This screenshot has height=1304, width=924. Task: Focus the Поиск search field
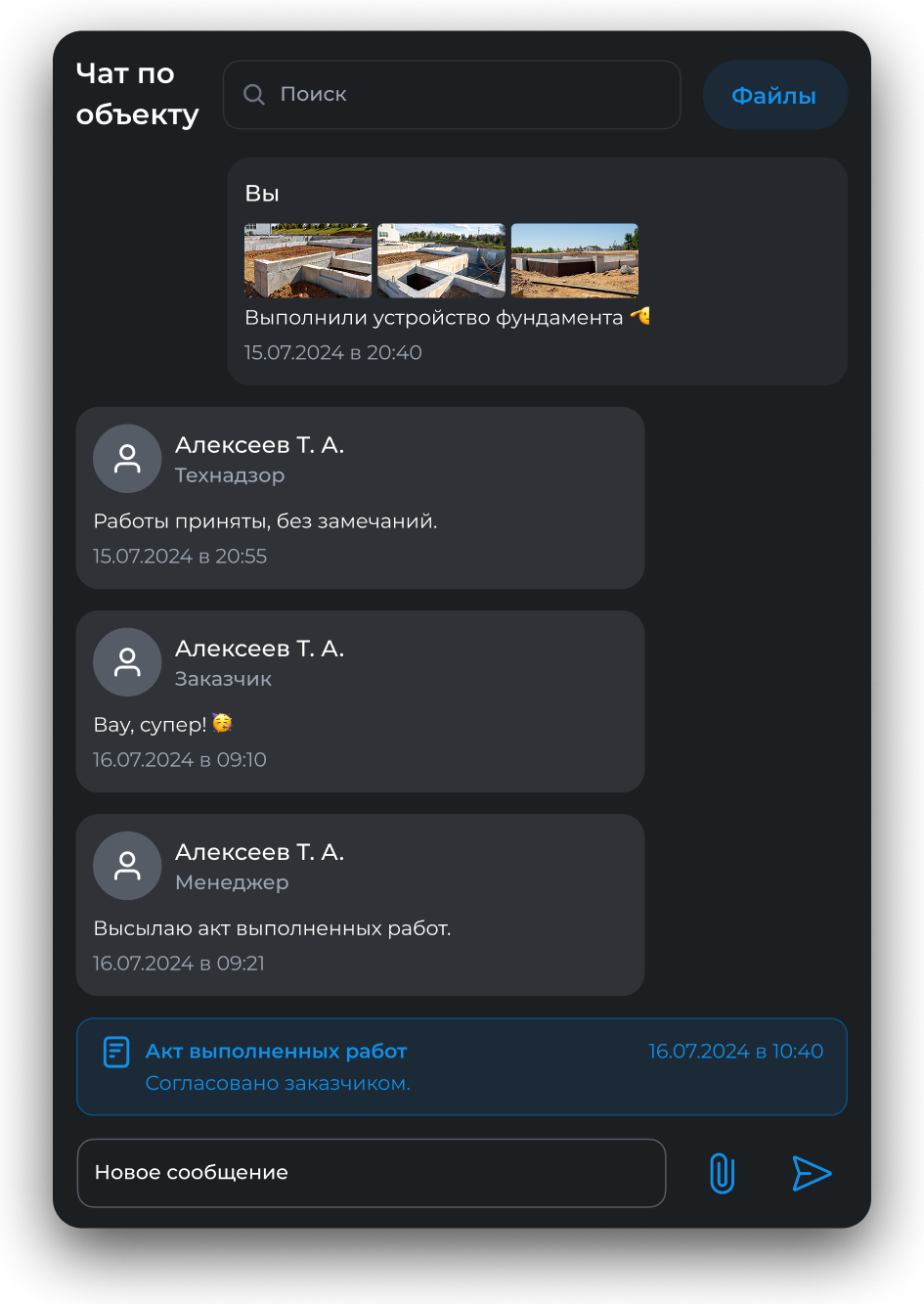click(452, 95)
